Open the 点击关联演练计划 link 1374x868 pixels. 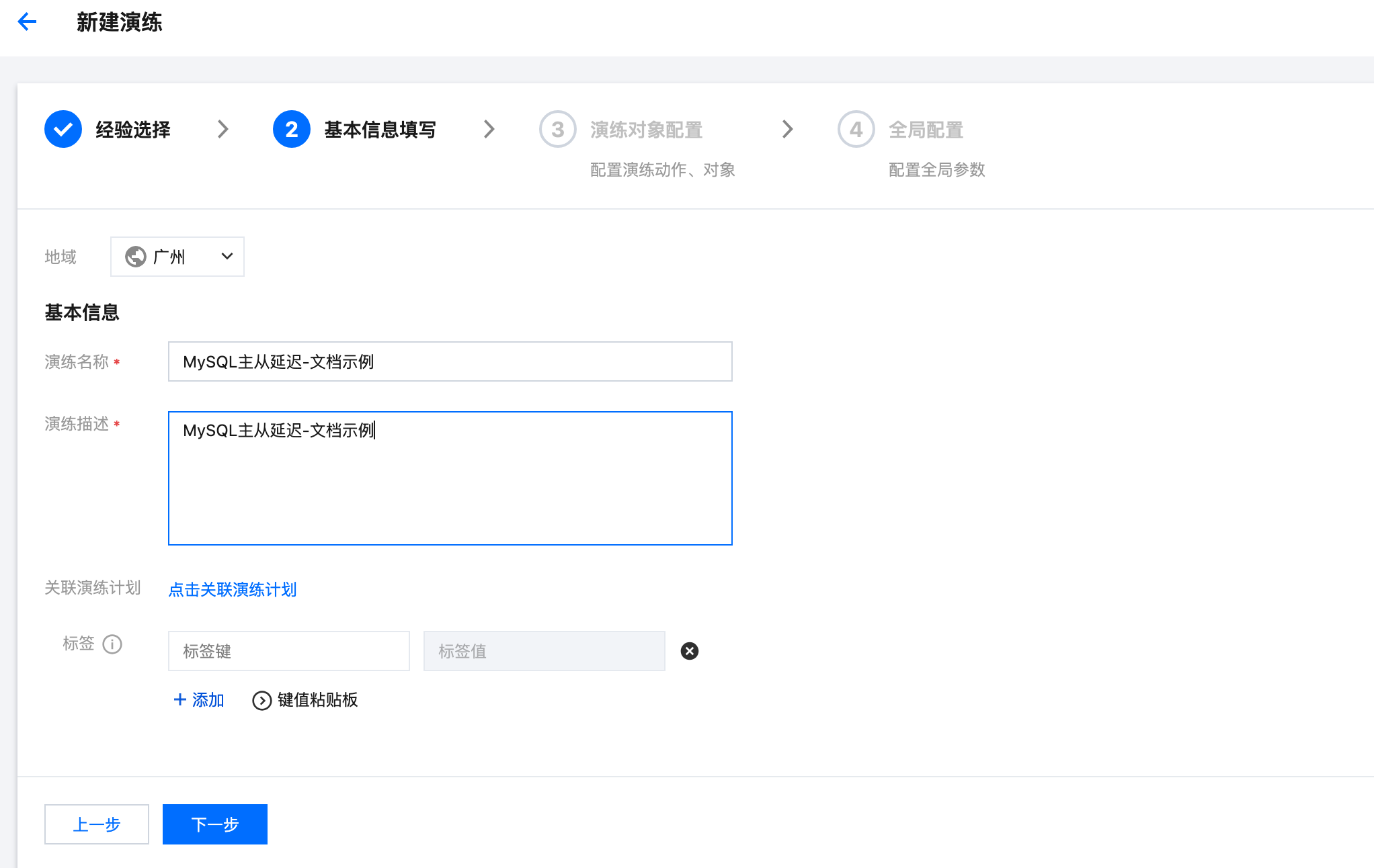pos(233,589)
